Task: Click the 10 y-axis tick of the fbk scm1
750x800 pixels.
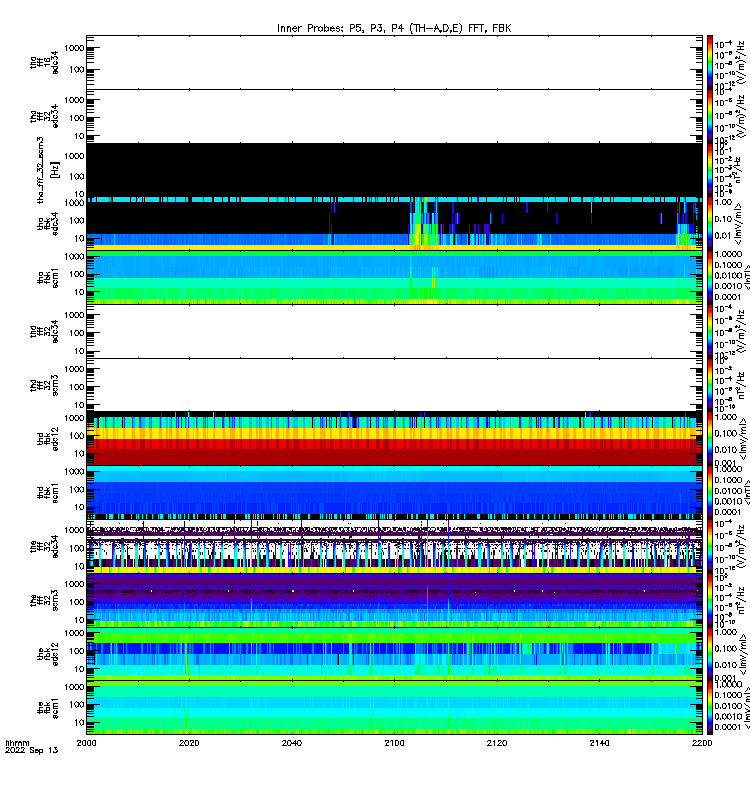Action: click(79, 722)
